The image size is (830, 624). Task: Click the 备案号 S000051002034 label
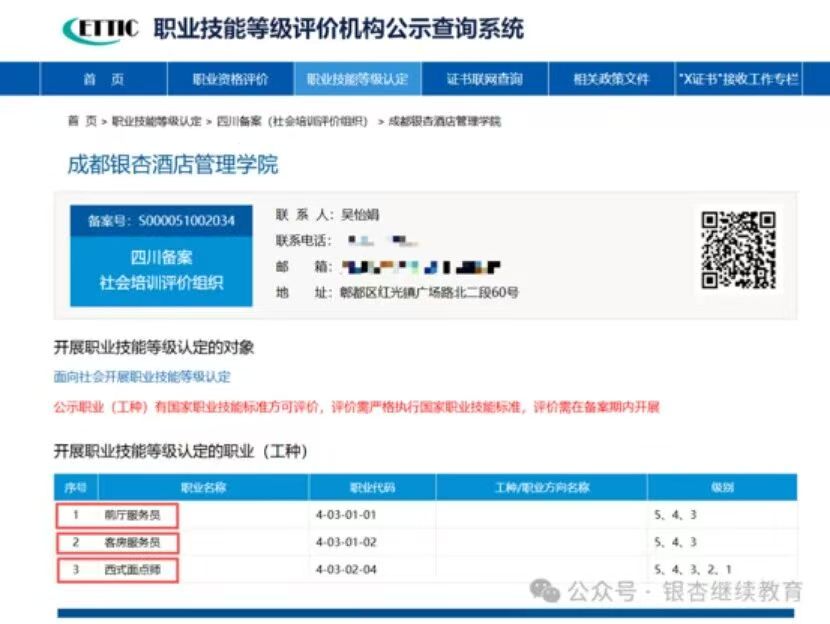click(x=161, y=221)
